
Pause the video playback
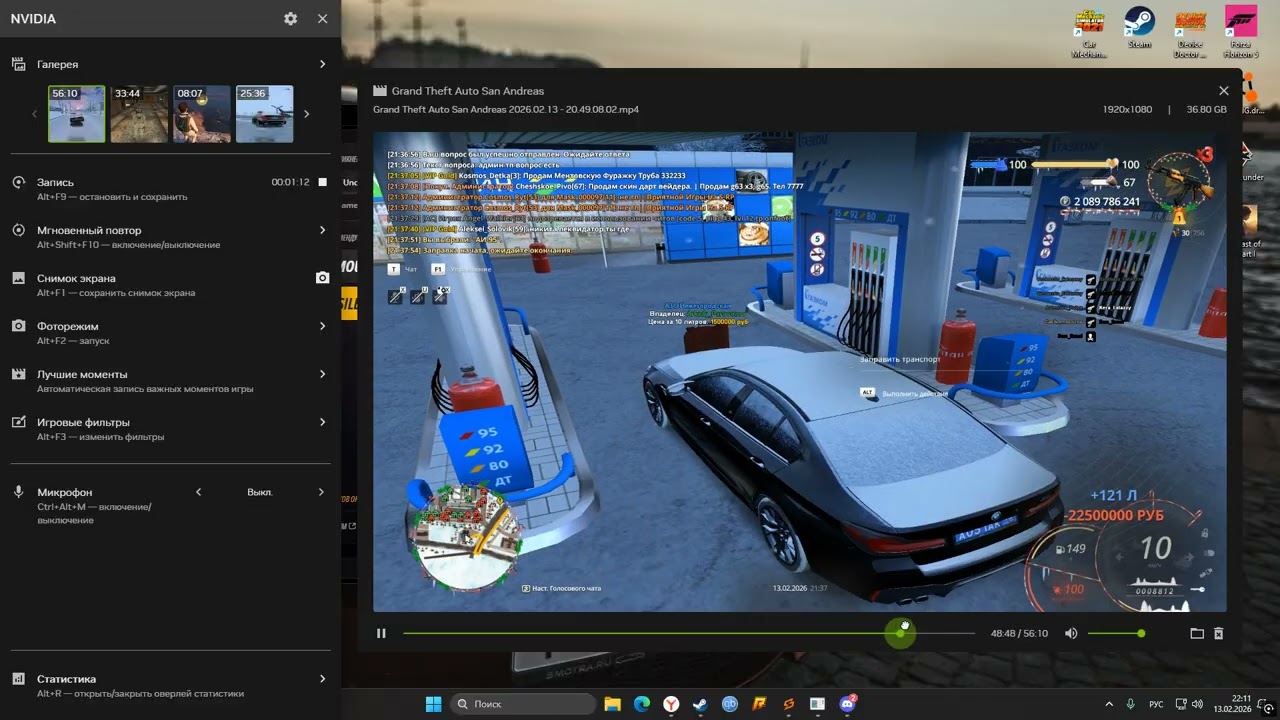coord(381,633)
